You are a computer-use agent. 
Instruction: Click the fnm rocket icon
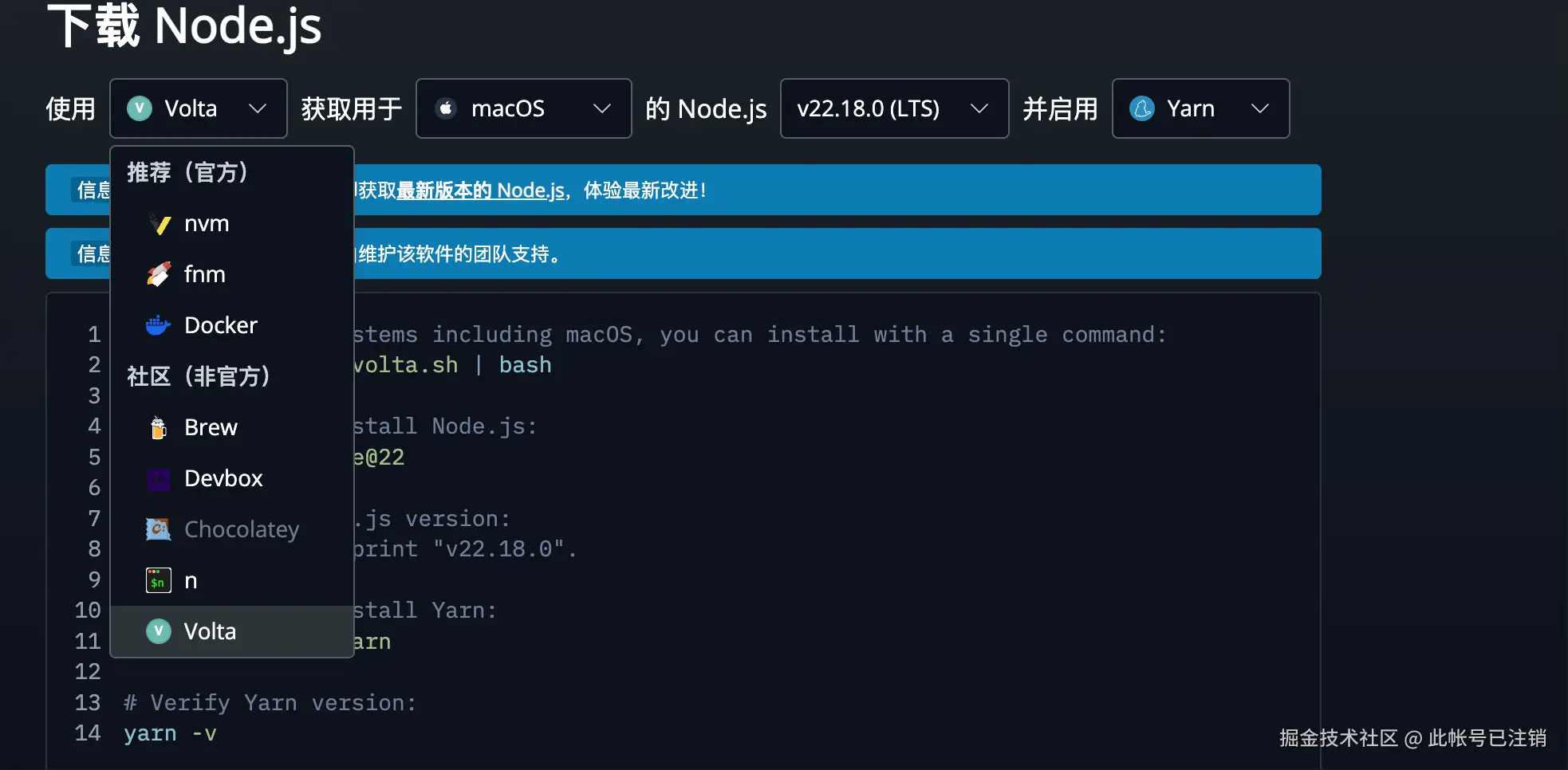[x=160, y=273]
